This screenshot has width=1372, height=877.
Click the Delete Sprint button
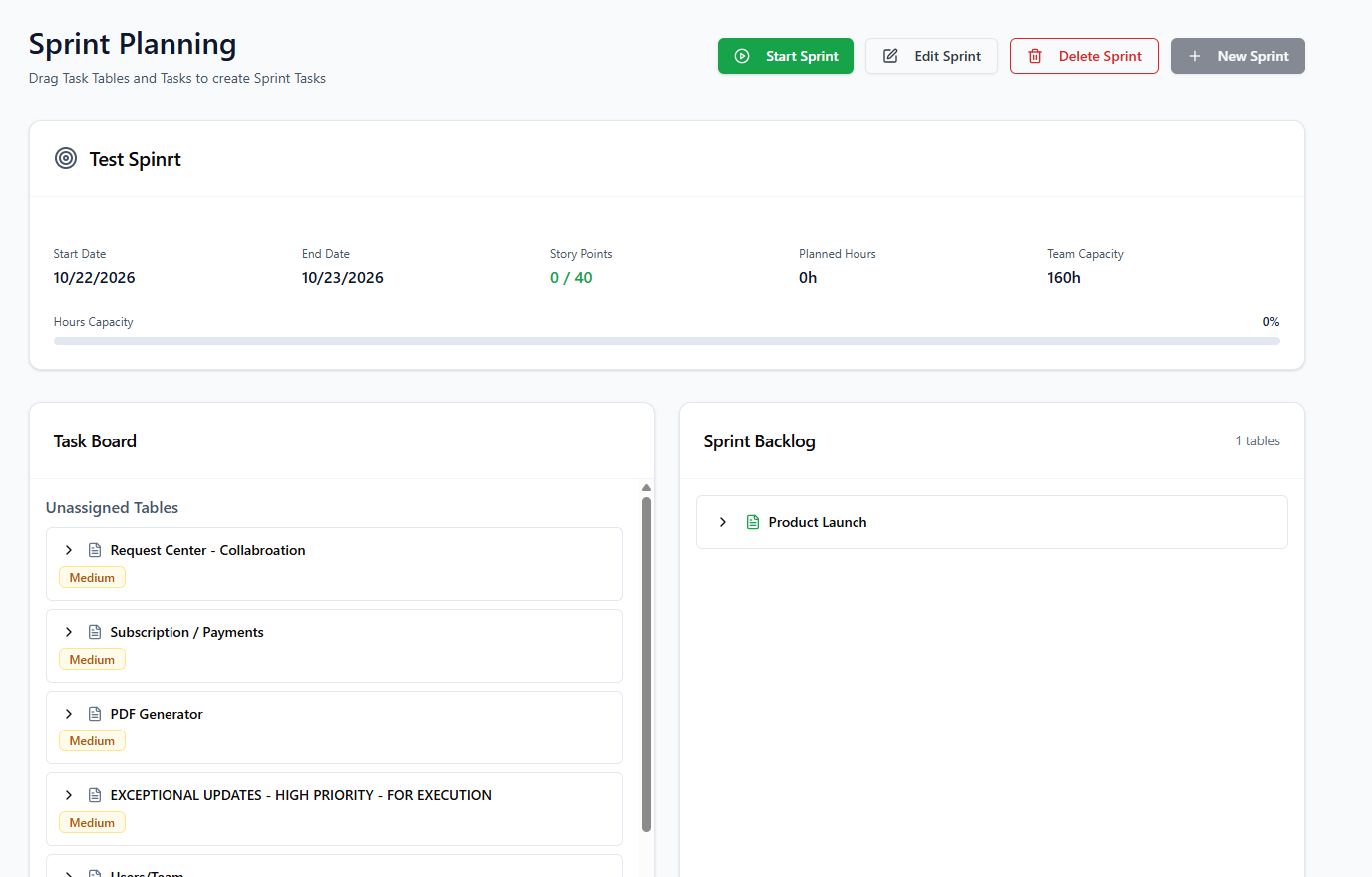click(1084, 56)
